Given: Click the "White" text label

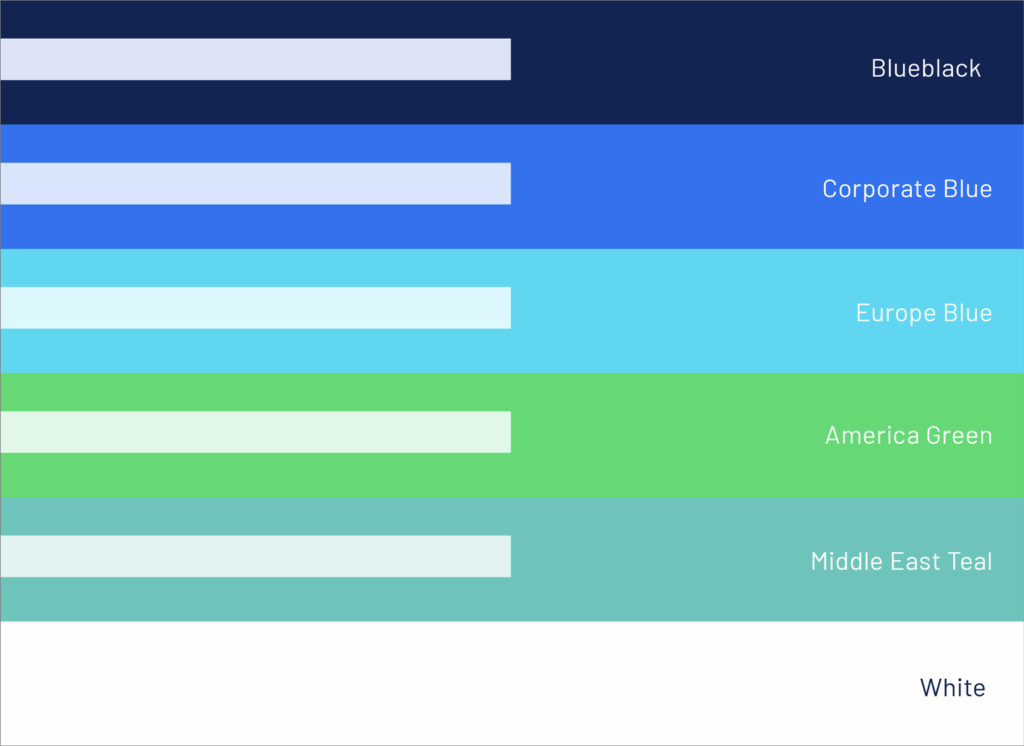Looking at the screenshot, I should pyautogui.click(x=952, y=688).
